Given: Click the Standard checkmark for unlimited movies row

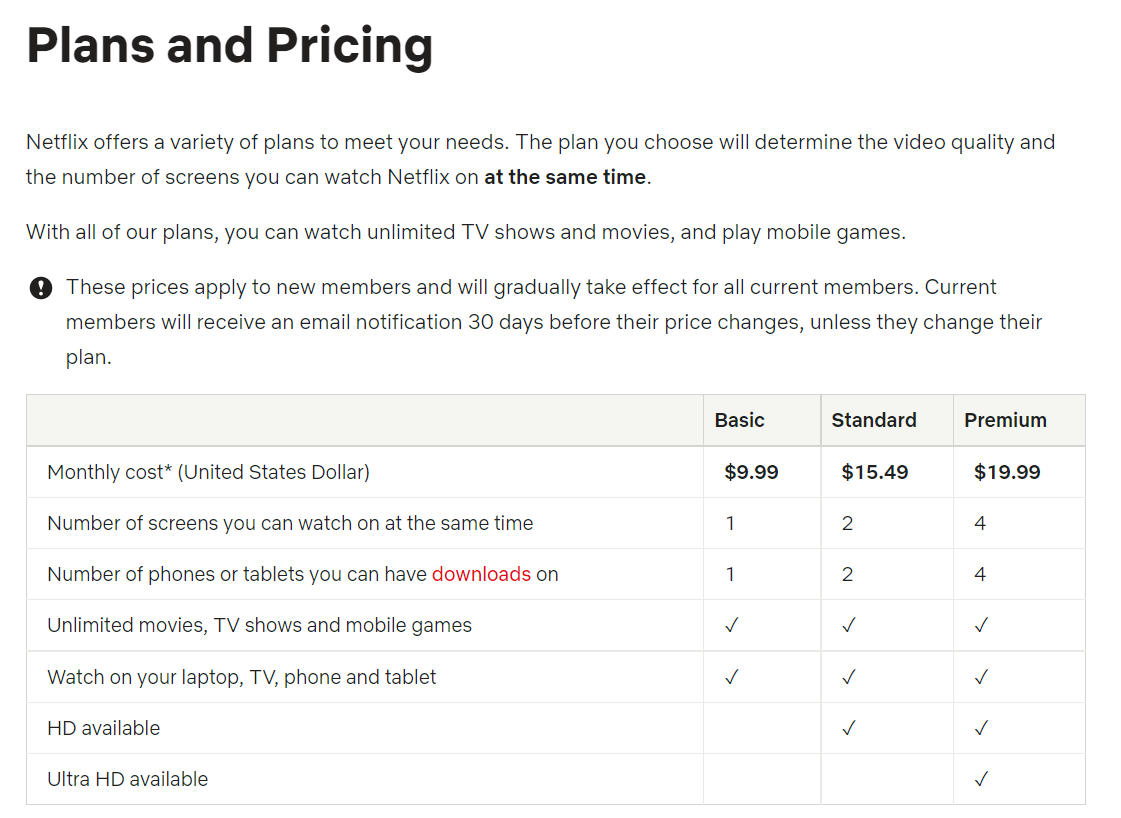Looking at the screenshot, I should [848, 625].
